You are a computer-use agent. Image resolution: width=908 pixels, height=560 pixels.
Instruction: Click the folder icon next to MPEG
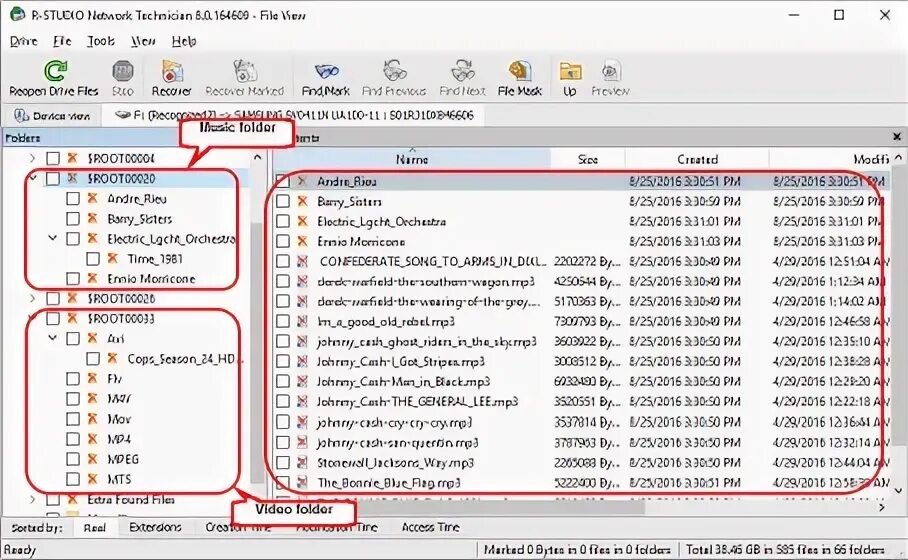[x=93, y=459]
